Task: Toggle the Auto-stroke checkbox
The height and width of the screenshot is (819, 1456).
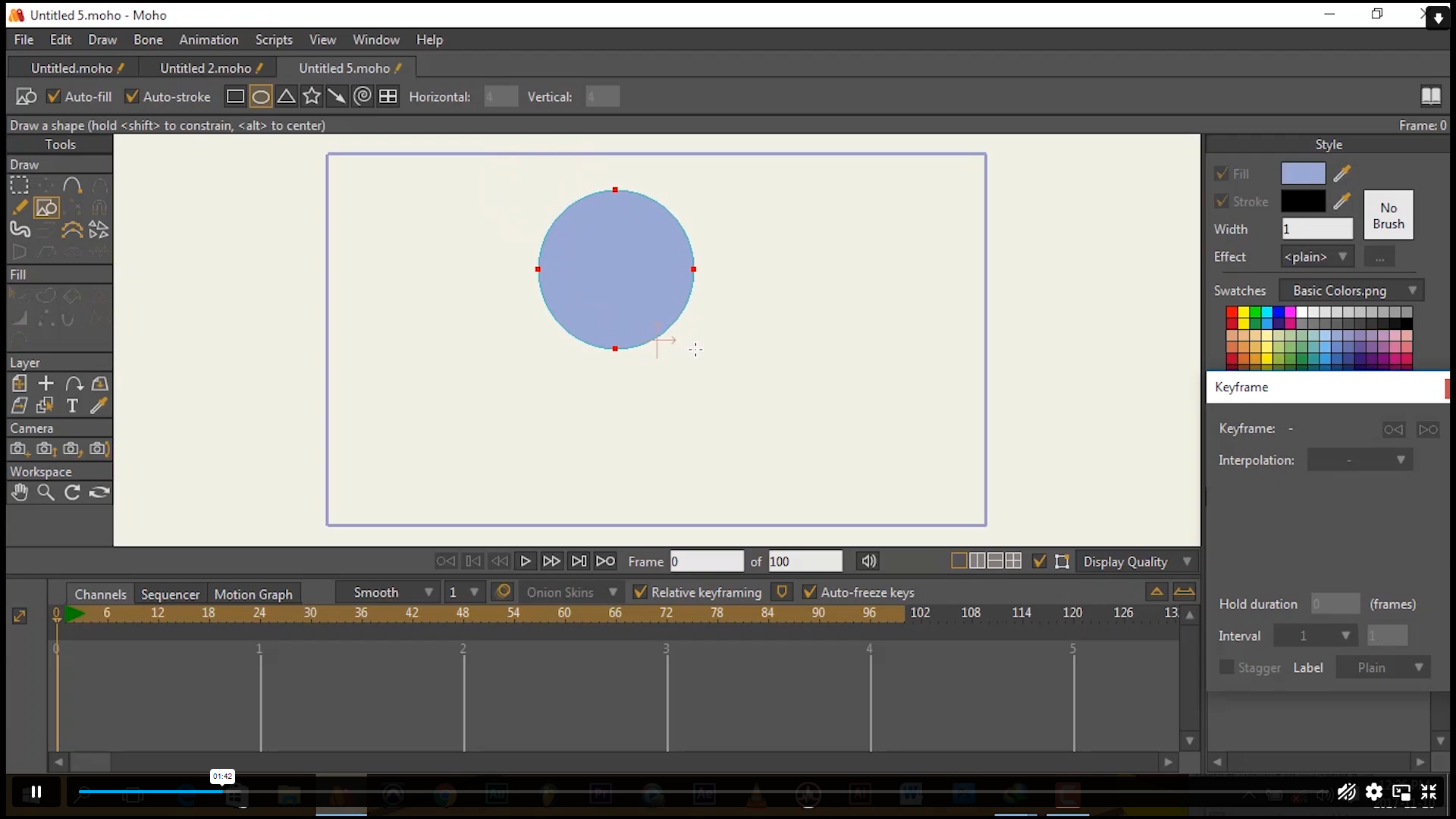Action: click(x=132, y=97)
